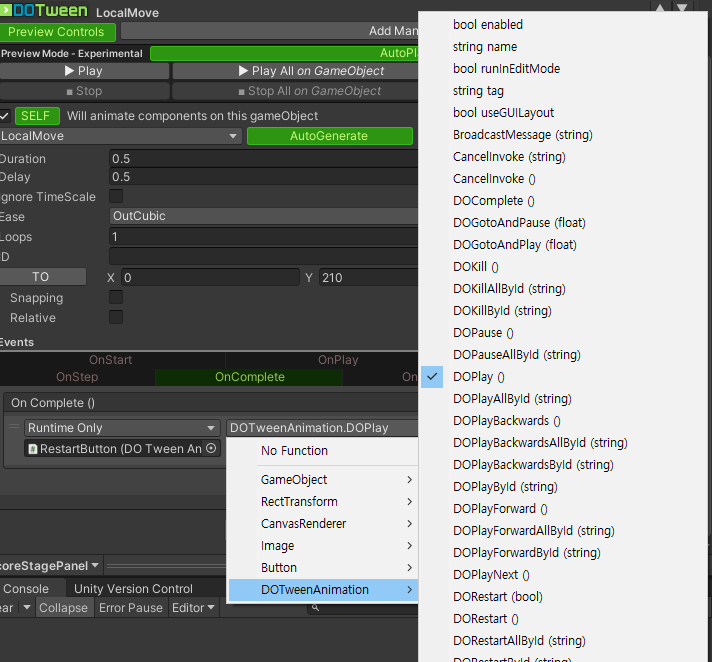Choose DOComplete () in the function list
712x662 pixels.
[494, 201]
